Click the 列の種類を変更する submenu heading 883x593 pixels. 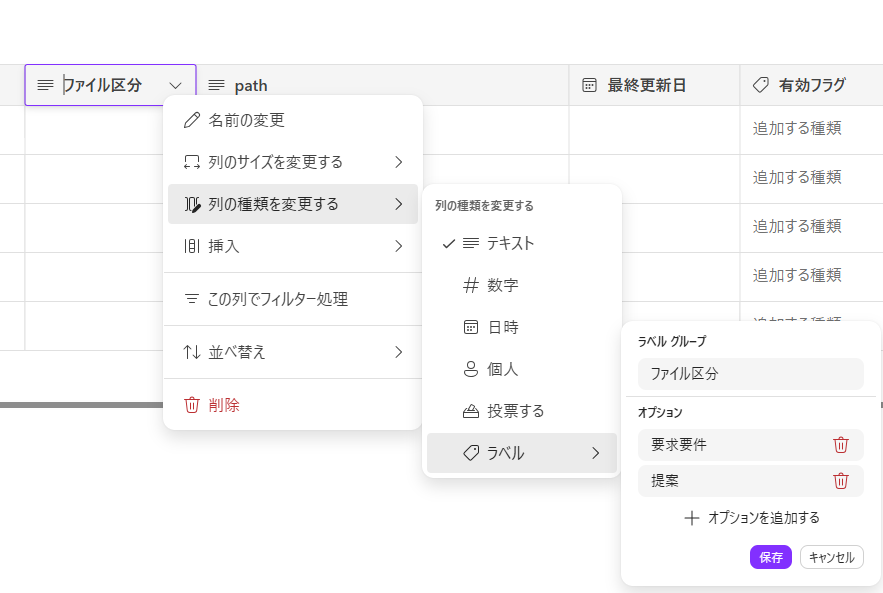point(484,206)
